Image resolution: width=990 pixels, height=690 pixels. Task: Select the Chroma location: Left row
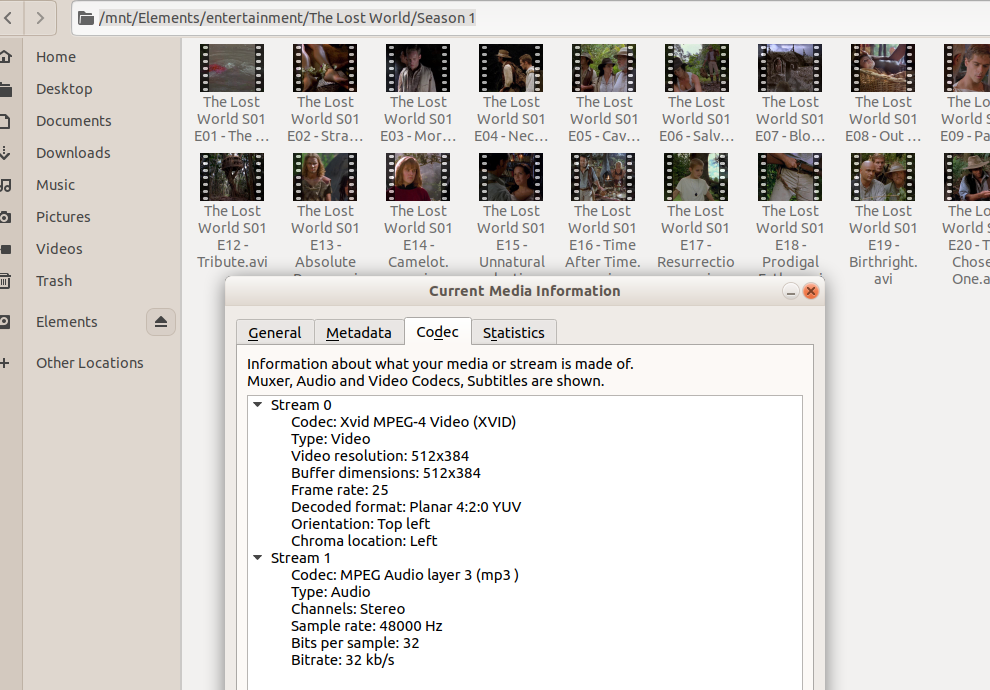[x=364, y=541]
